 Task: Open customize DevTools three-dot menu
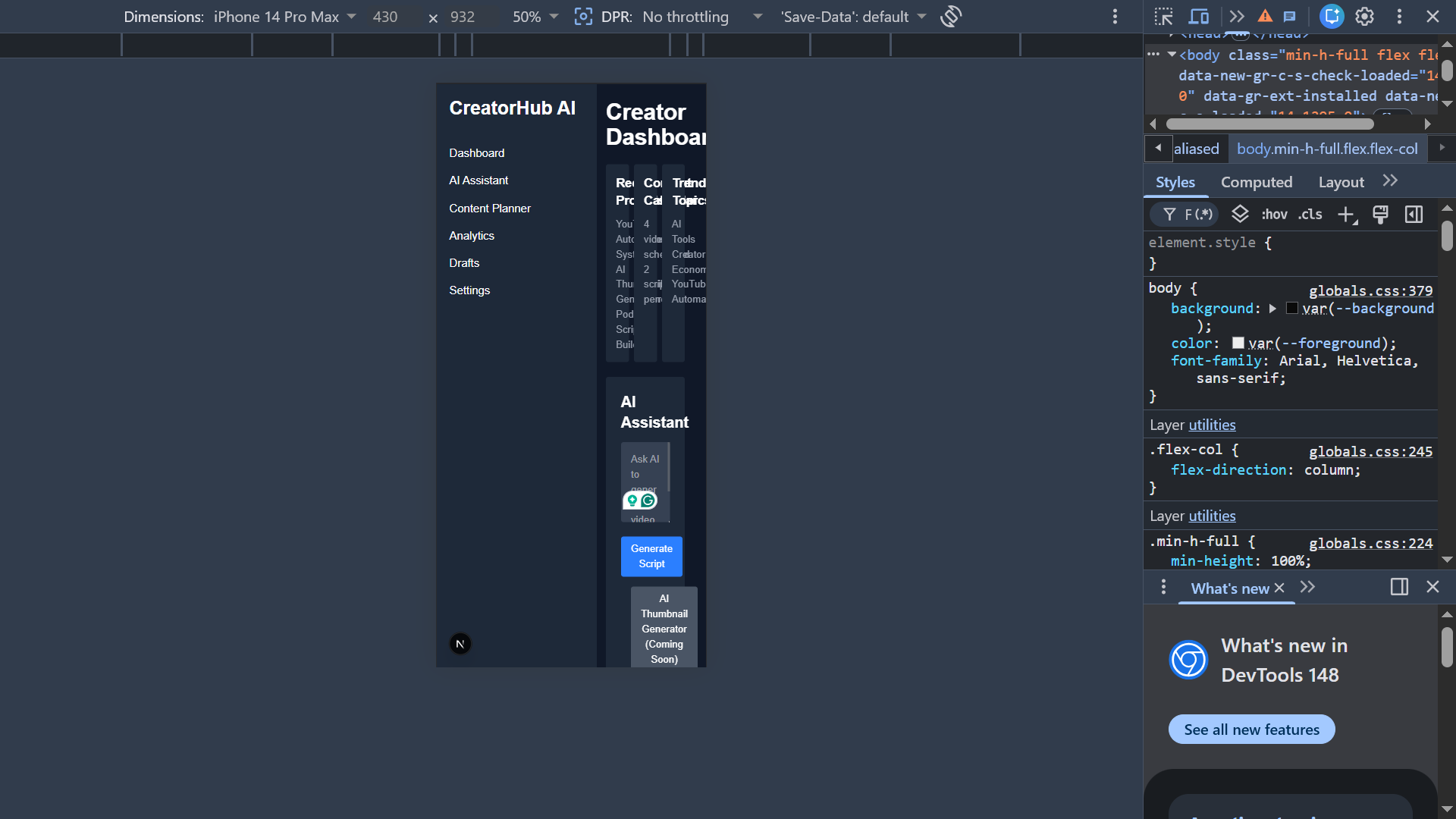coord(1399,16)
